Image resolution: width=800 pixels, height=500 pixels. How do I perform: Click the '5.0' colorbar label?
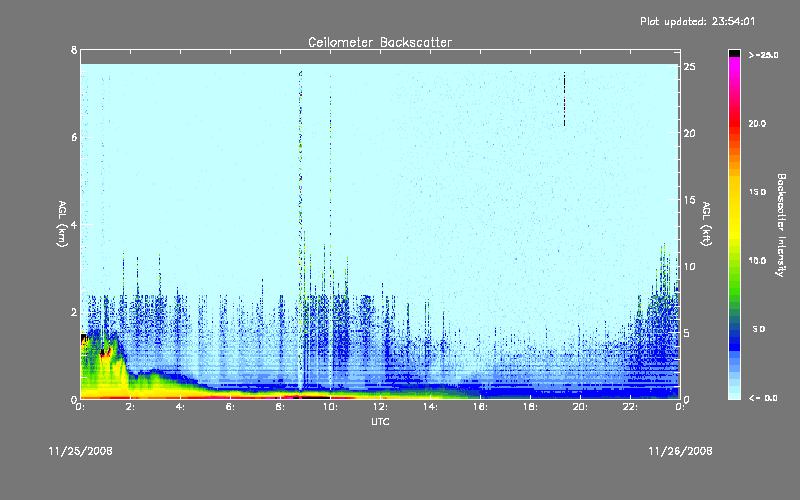(759, 329)
